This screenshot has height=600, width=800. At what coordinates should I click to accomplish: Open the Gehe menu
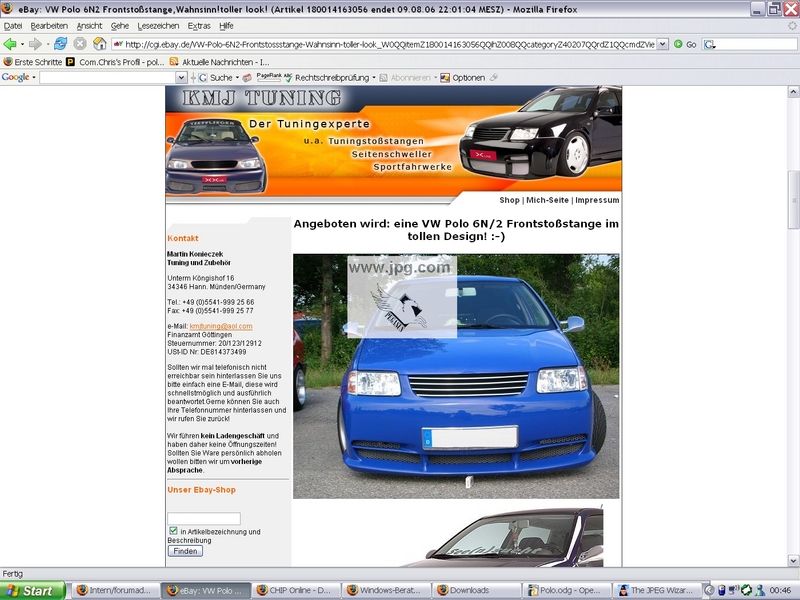click(120, 26)
